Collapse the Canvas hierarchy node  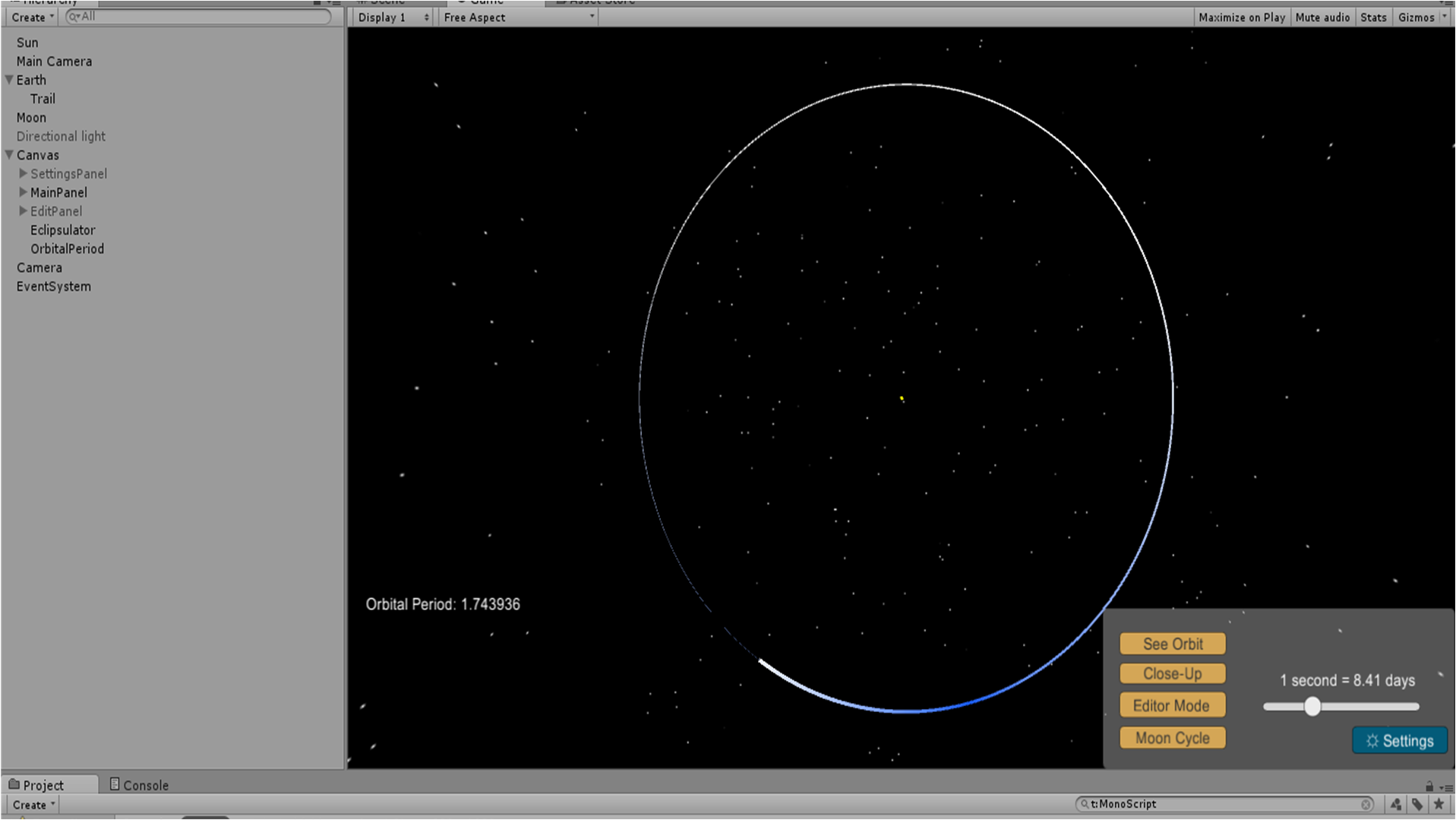click(x=9, y=155)
